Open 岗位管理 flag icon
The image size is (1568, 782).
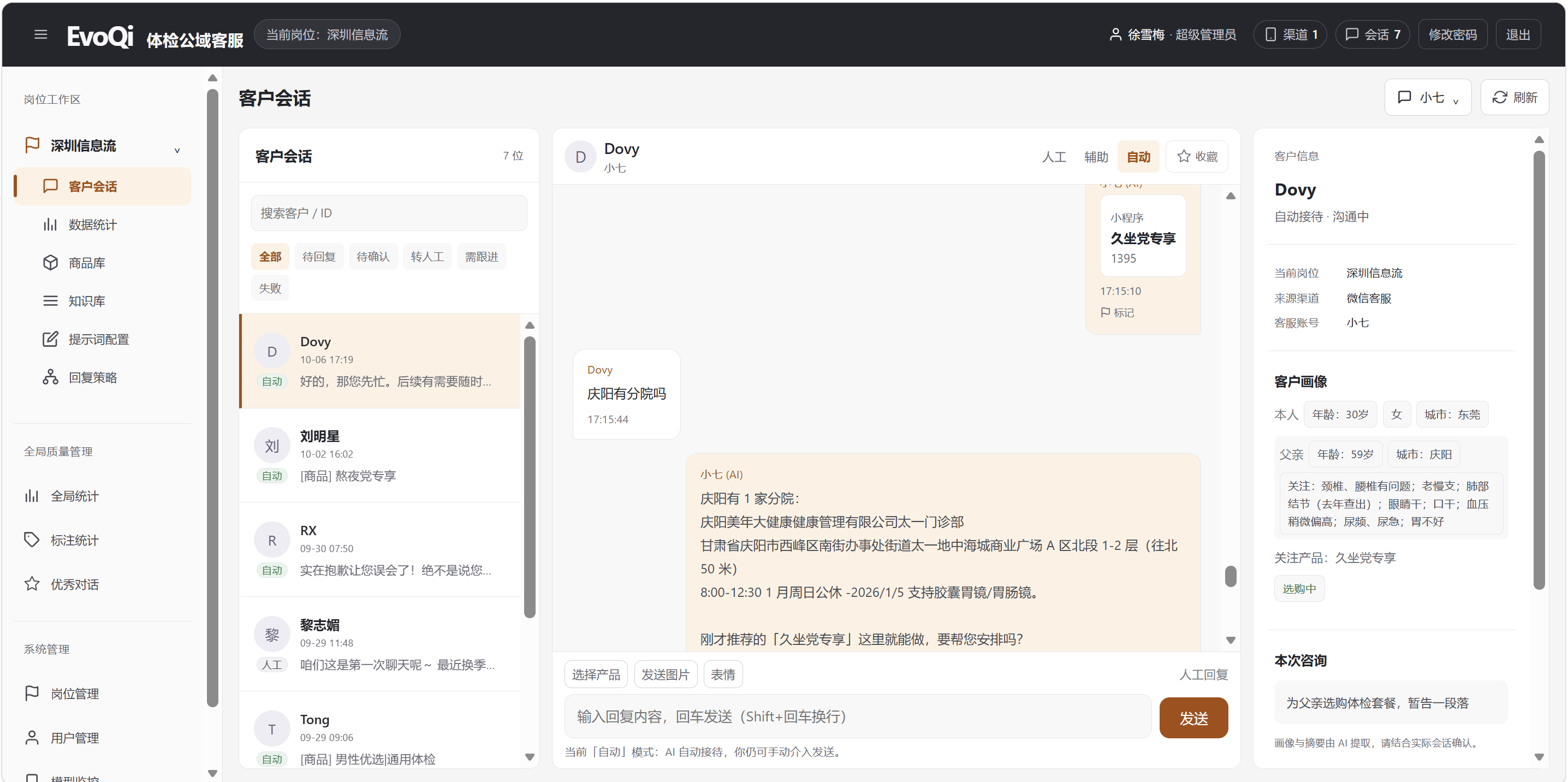click(32, 693)
